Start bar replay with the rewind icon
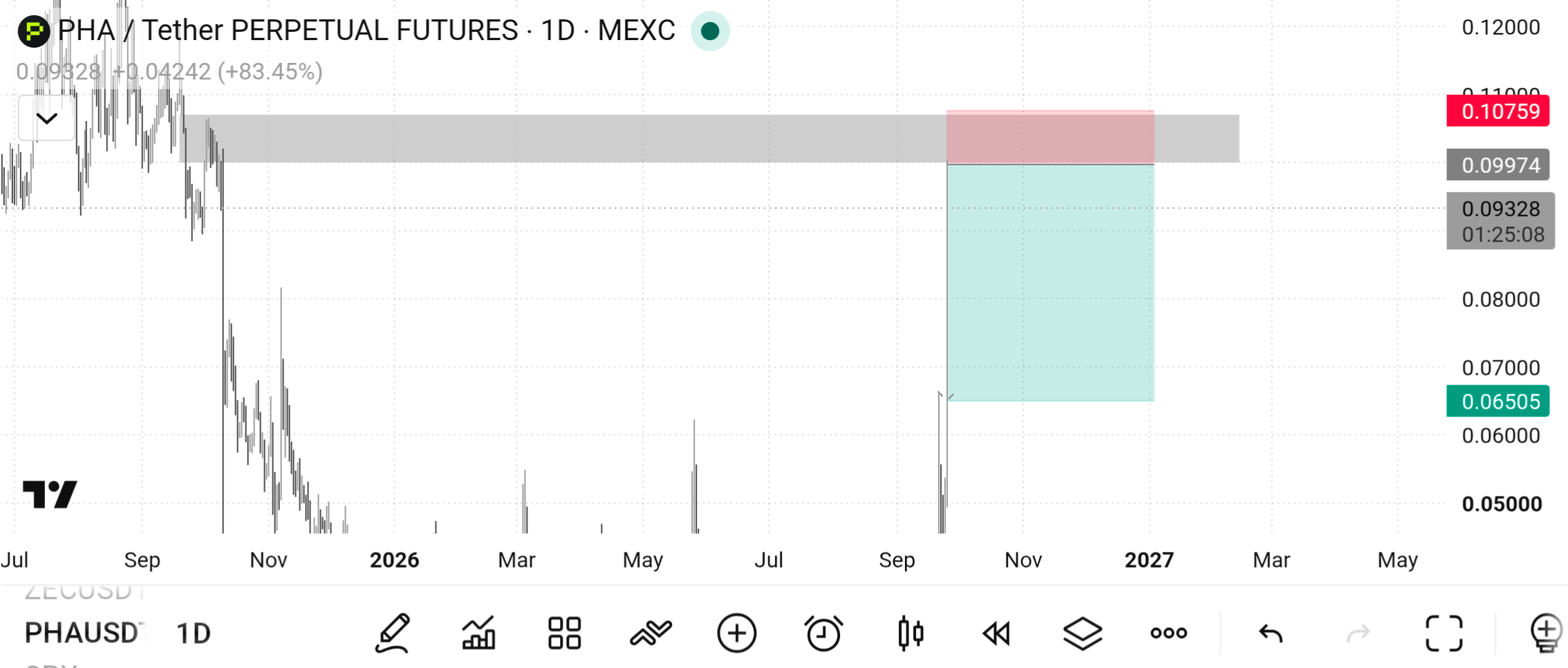This screenshot has height=668, width=1568. tap(996, 633)
